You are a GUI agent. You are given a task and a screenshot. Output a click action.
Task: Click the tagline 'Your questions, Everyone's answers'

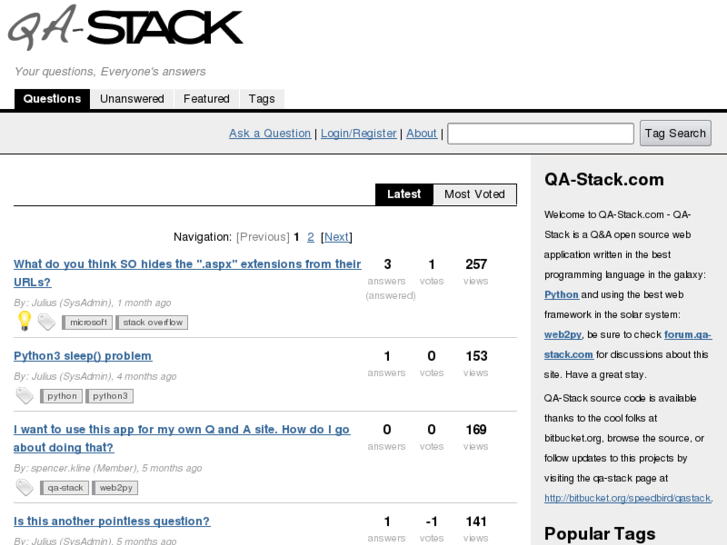click(110, 71)
